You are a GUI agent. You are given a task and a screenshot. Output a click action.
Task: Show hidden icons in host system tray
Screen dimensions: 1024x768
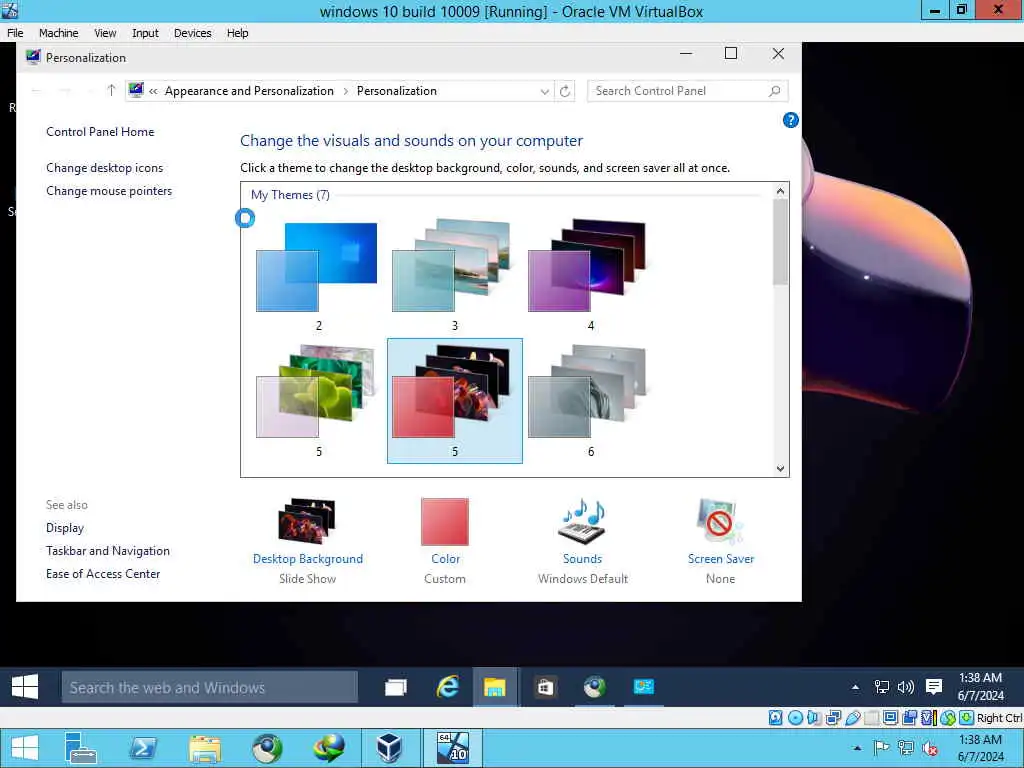(857, 748)
